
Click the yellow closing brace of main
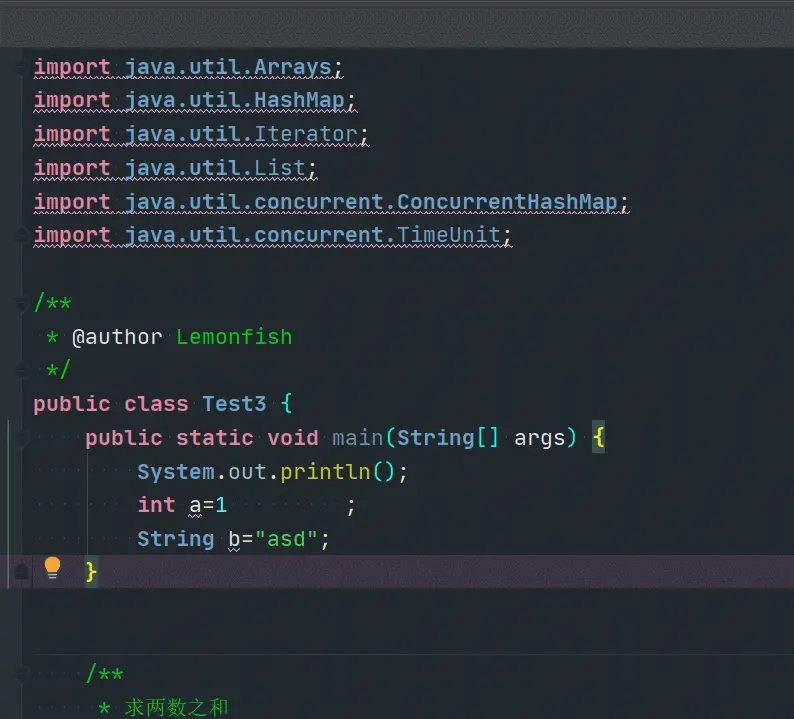click(91, 572)
